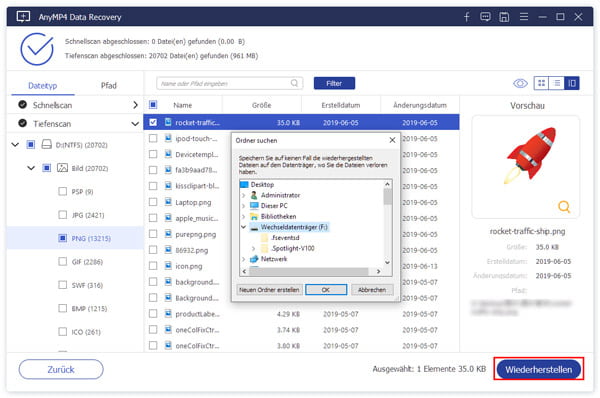Sort by Name column header
Screen dimensions: 600x398
tap(183, 105)
